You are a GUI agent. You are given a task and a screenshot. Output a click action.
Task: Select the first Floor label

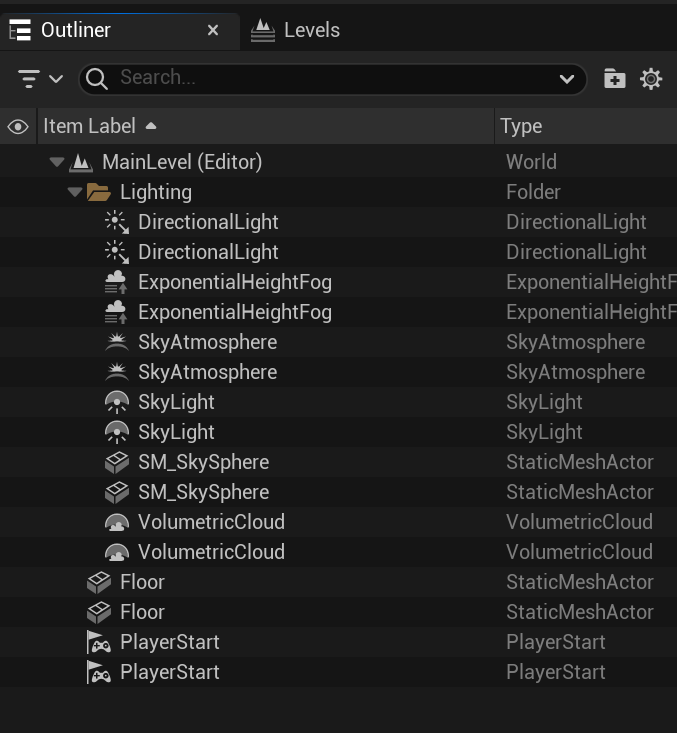click(142, 582)
